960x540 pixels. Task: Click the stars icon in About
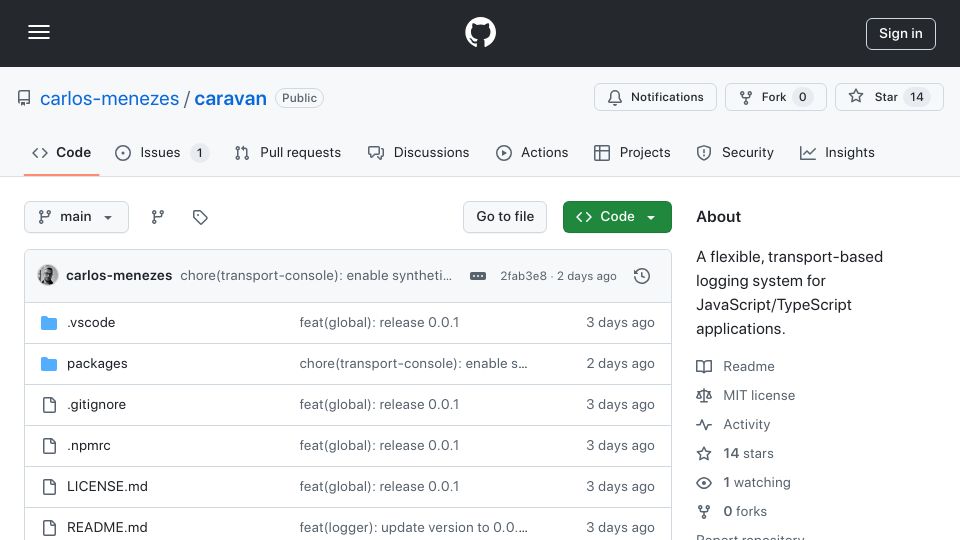pos(704,454)
